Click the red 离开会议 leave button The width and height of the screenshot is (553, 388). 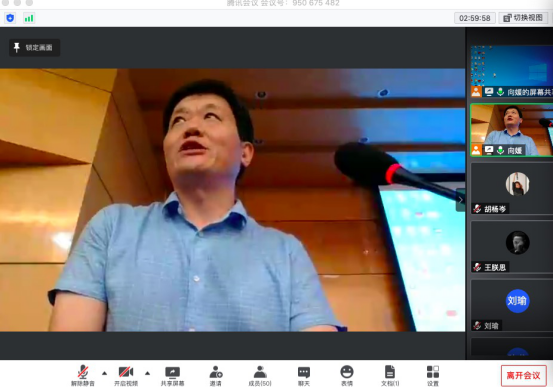524,376
